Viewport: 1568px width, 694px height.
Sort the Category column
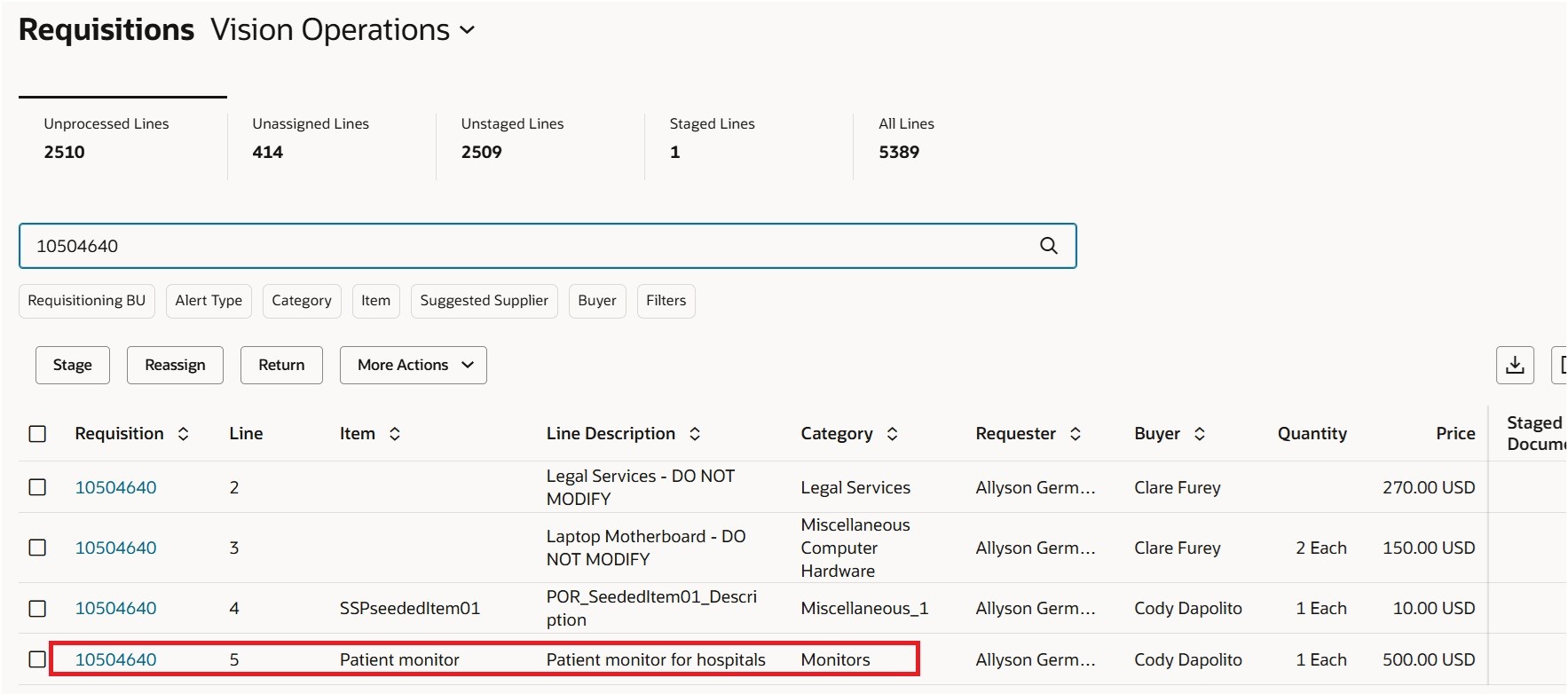tap(892, 434)
